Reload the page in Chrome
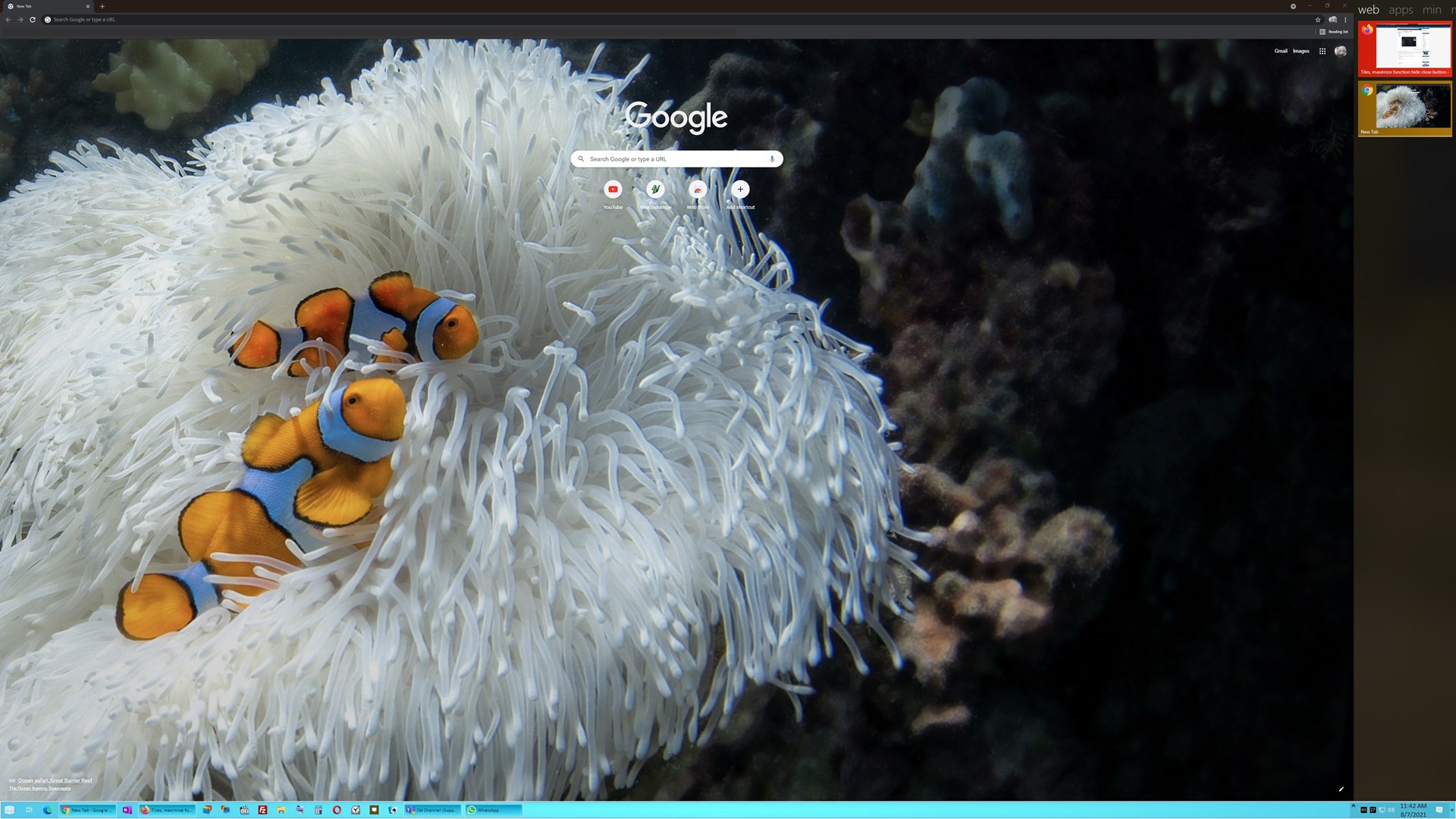The width and height of the screenshot is (1456, 819). [33, 20]
